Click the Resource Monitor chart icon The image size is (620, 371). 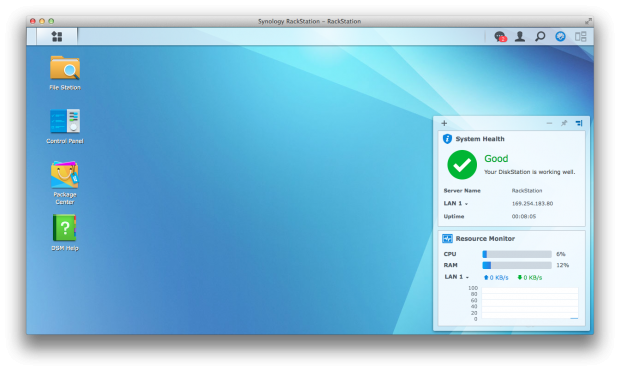tap(447, 238)
